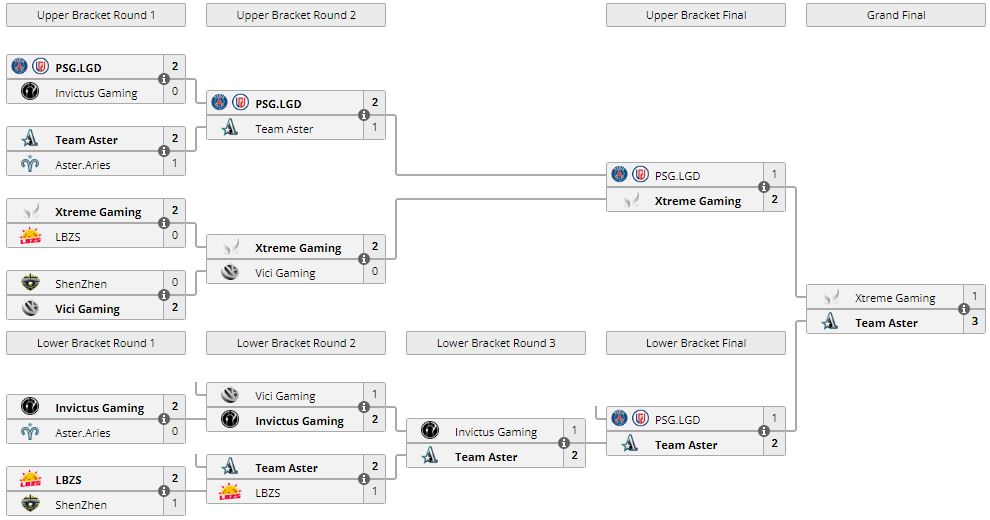Show info for Lower Bracket Round 3 match
This screenshot has height=520, width=990.
tap(564, 444)
